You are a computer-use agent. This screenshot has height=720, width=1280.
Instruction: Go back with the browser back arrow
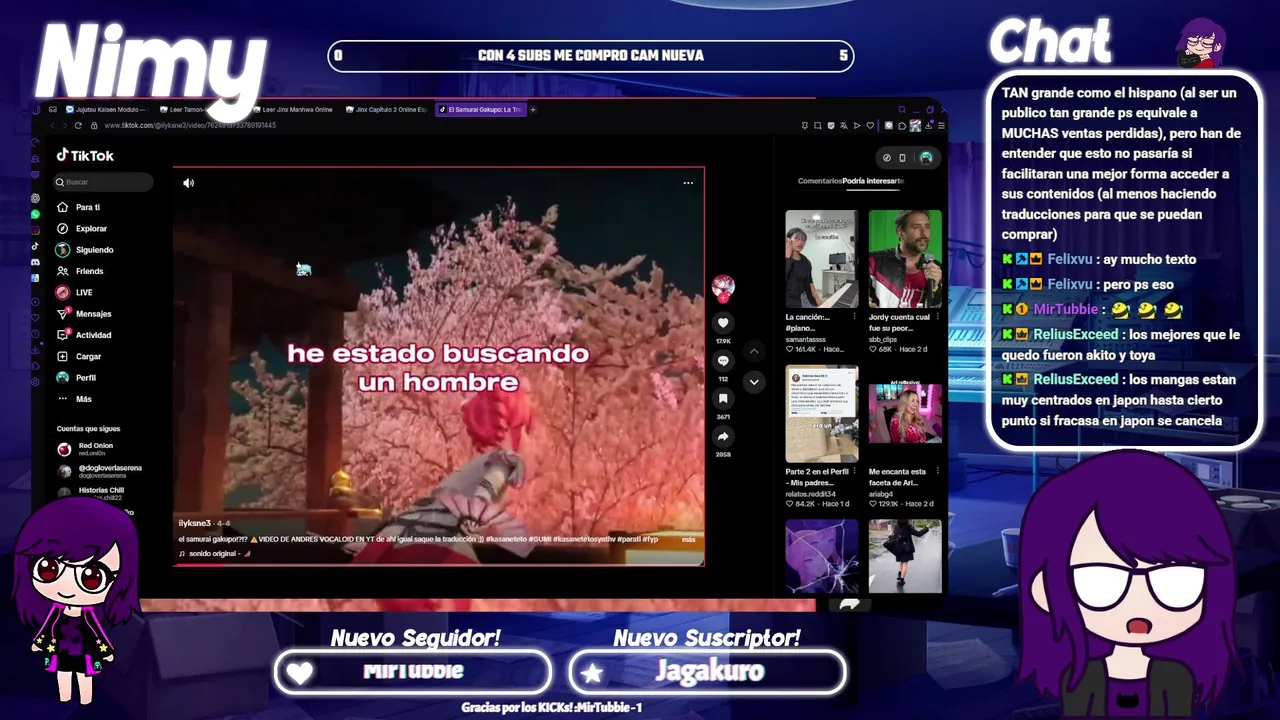tap(53, 125)
